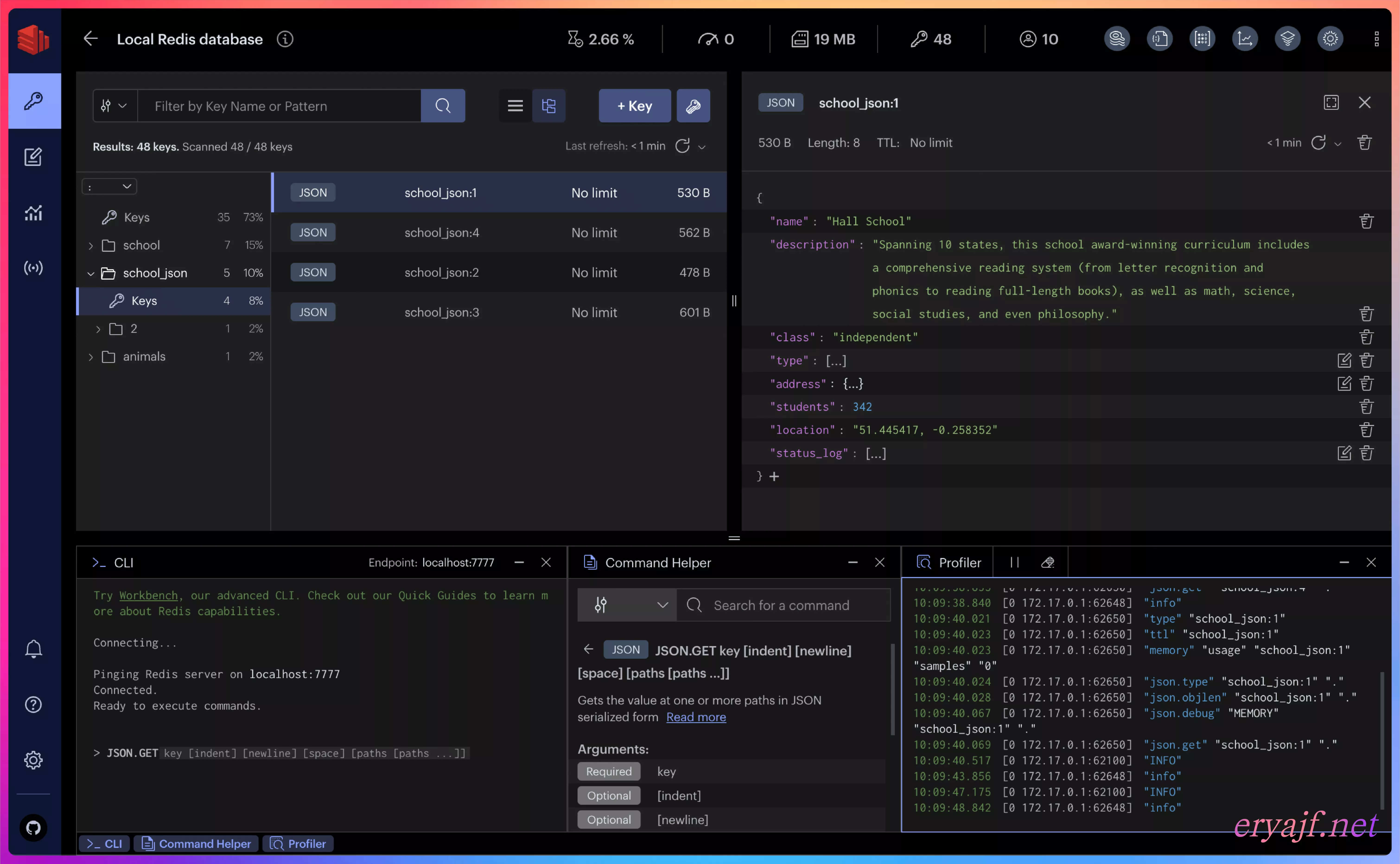The image size is (1400, 864).
Task: Open the delimiter dropdown above tree
Action: (109, 187)
